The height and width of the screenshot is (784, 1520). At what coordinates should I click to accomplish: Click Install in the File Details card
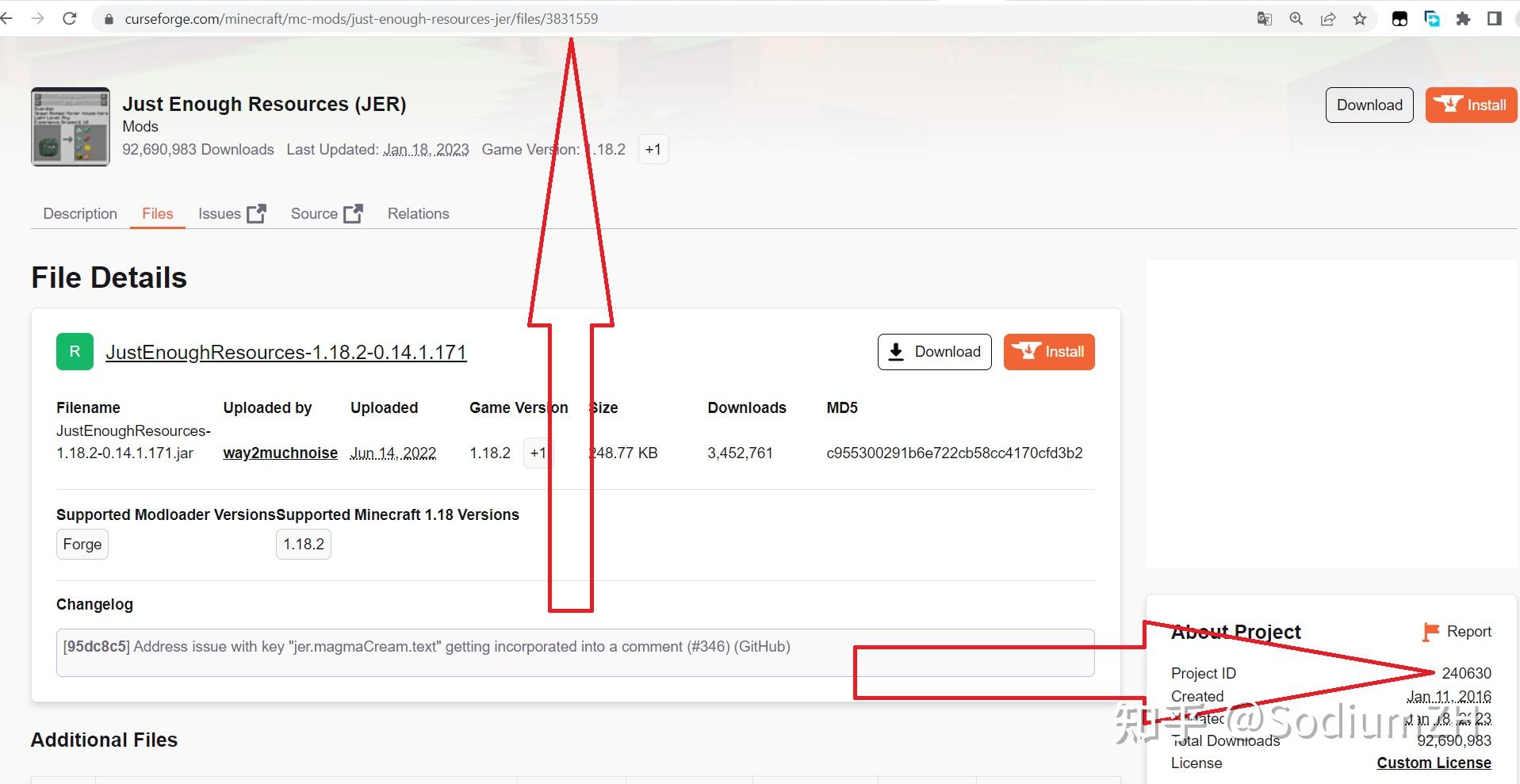point(1049,352)
